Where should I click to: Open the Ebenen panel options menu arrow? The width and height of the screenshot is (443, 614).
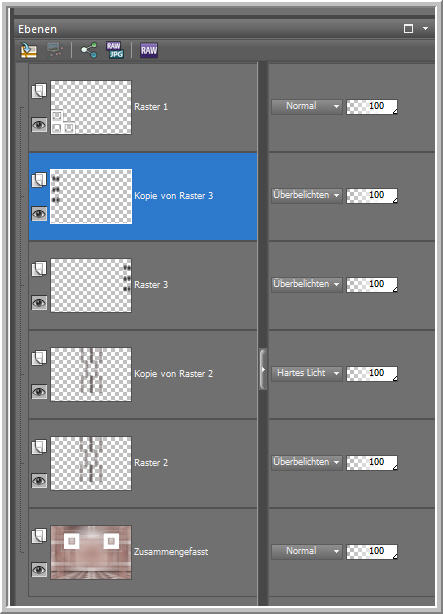pyautogui.click(x=425, y=29)
